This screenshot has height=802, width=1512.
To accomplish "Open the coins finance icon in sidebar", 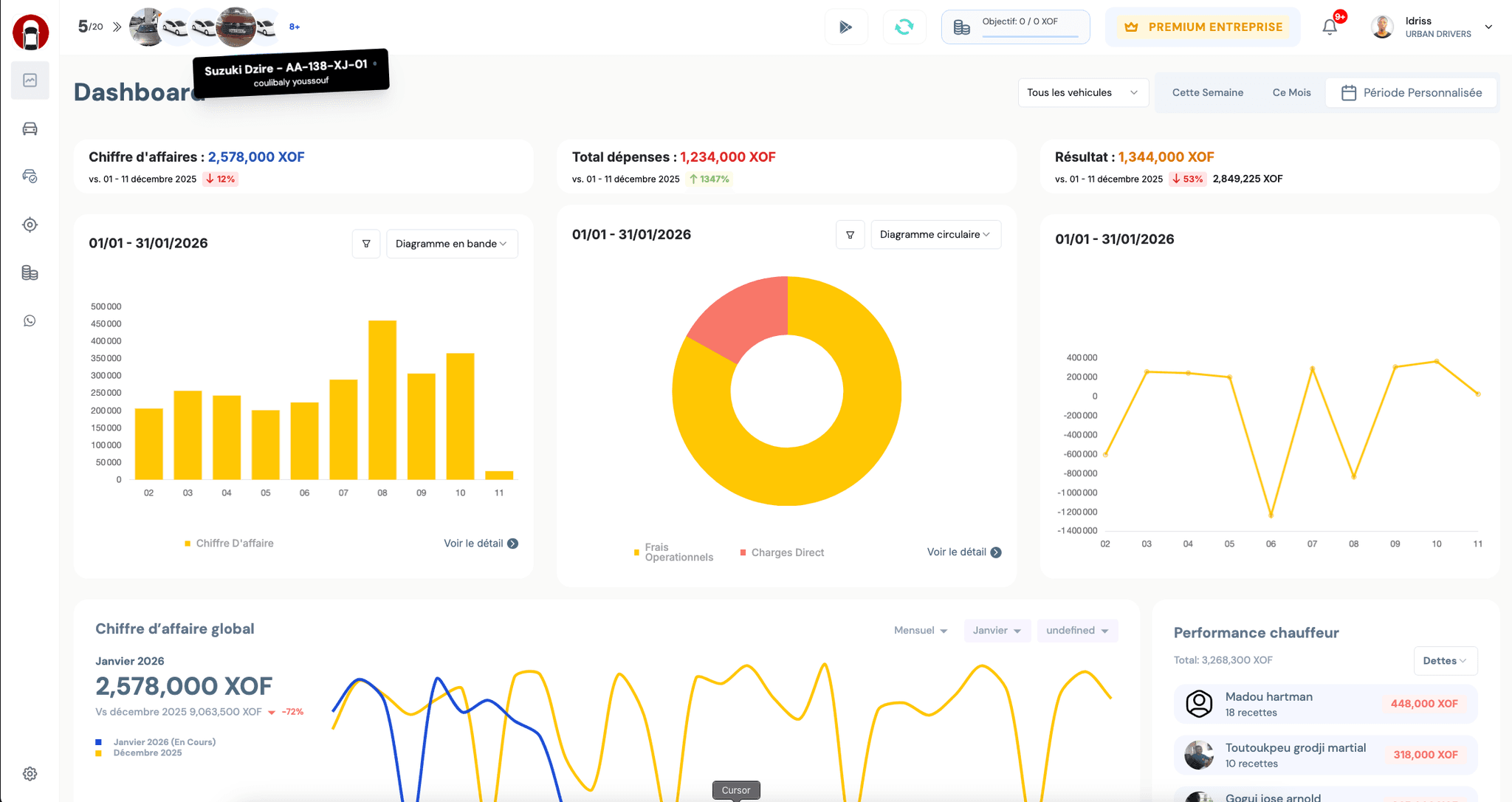I will [x=30, y=273].
